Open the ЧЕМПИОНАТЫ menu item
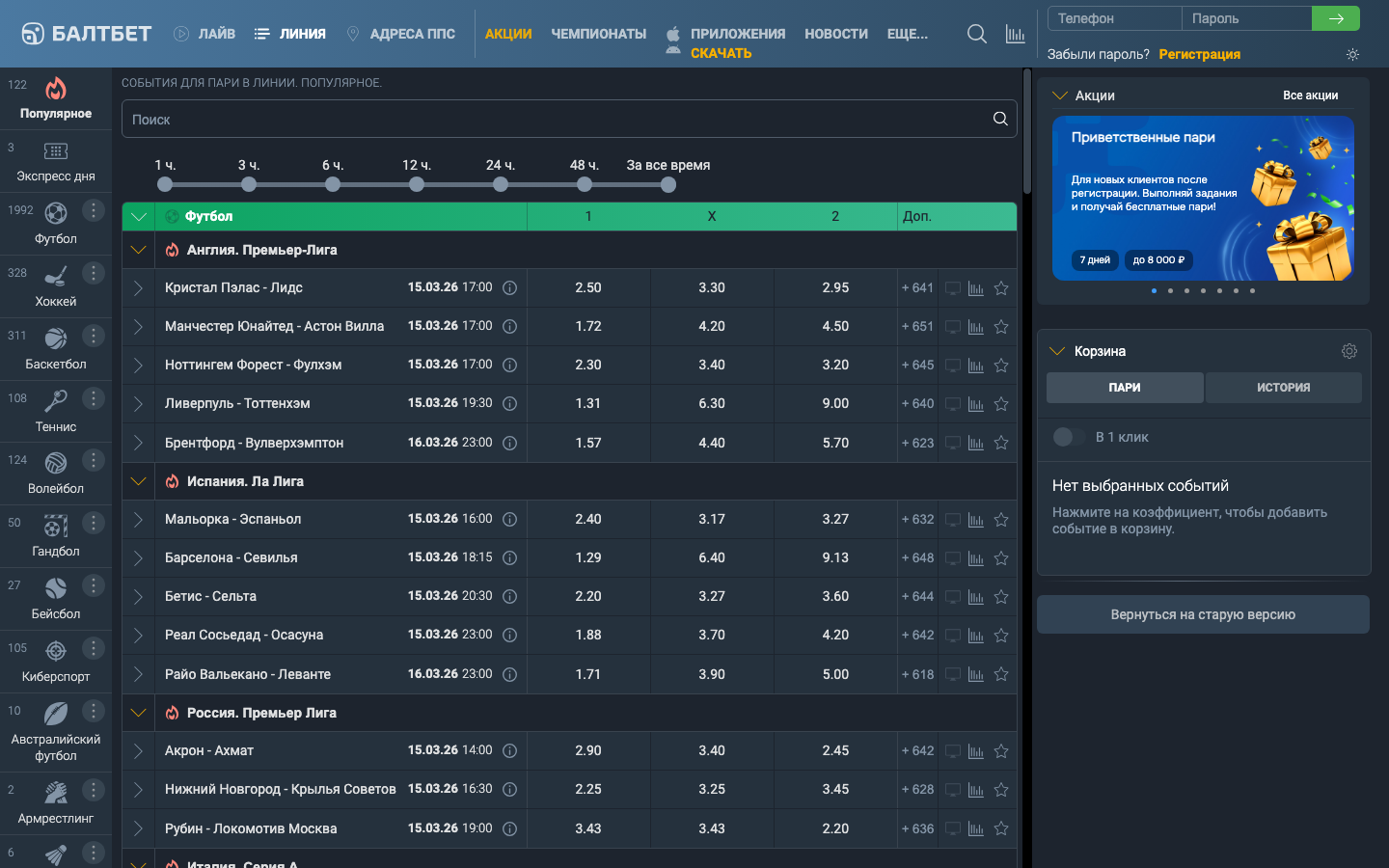 598,34
